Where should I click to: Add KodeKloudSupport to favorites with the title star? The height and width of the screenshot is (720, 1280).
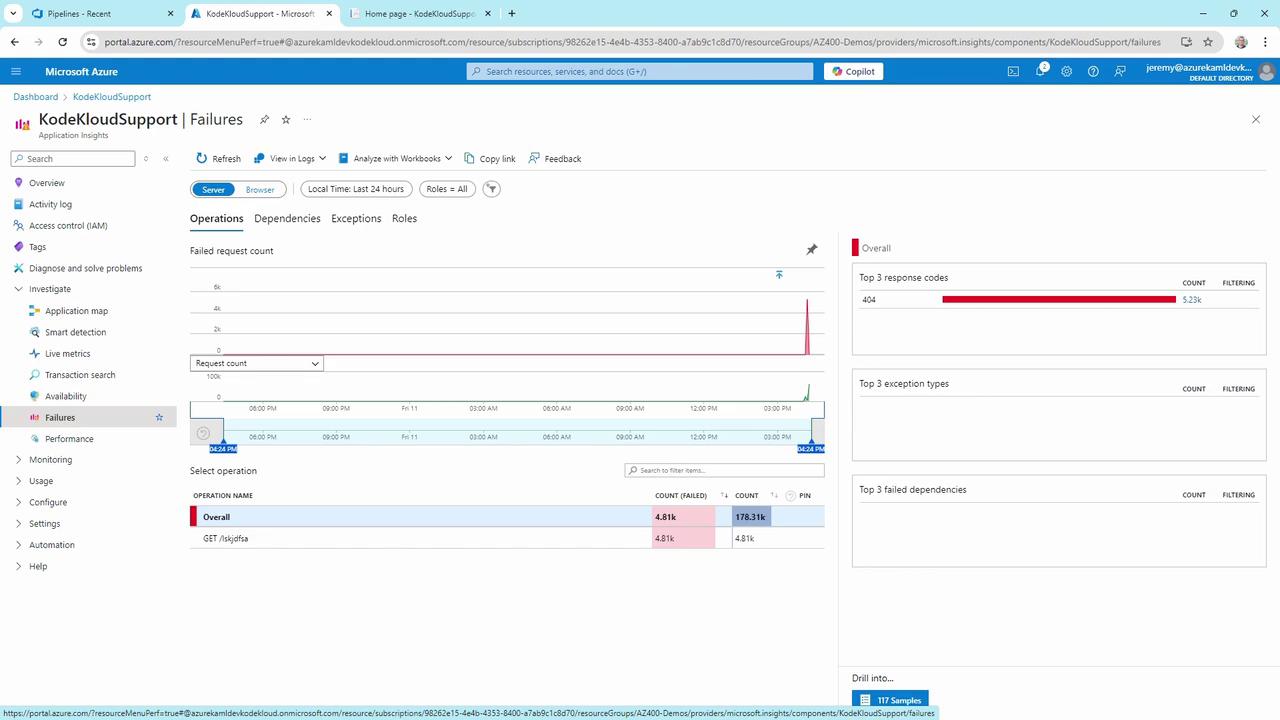pos(286,120)
